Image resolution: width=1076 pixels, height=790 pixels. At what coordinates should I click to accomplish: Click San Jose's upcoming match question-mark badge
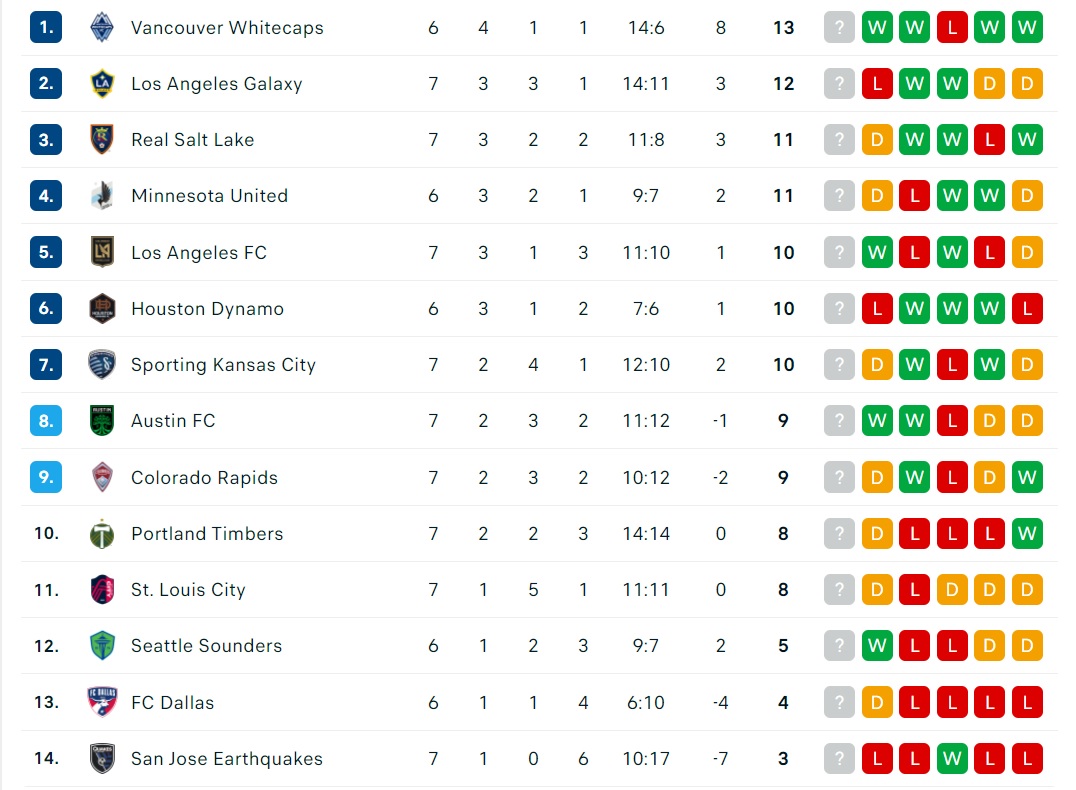pos(839,758)
